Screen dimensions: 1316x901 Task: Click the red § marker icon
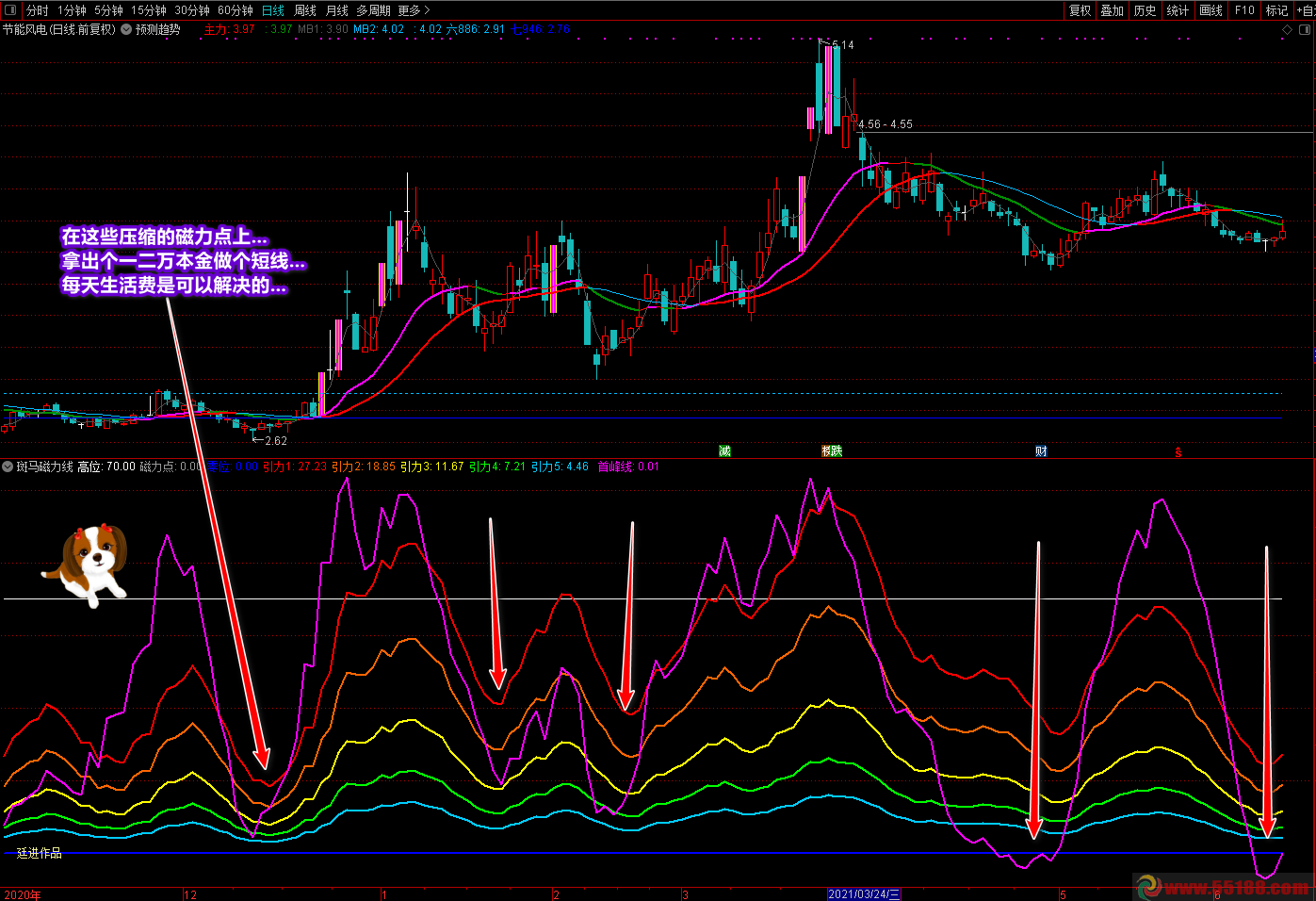(x=1178, y=452)
